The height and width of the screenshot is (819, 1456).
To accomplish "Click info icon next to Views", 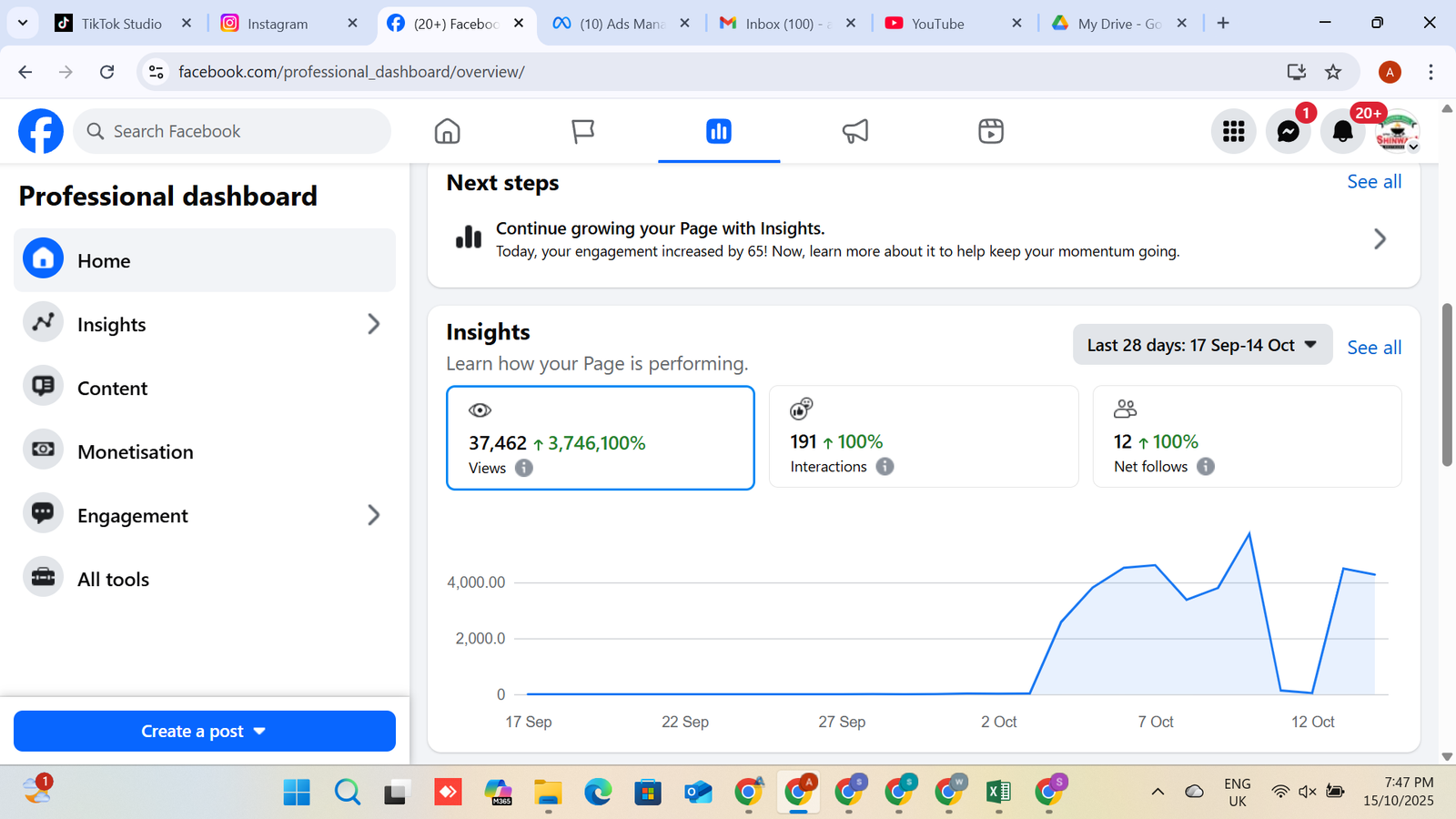I will 524,468.
